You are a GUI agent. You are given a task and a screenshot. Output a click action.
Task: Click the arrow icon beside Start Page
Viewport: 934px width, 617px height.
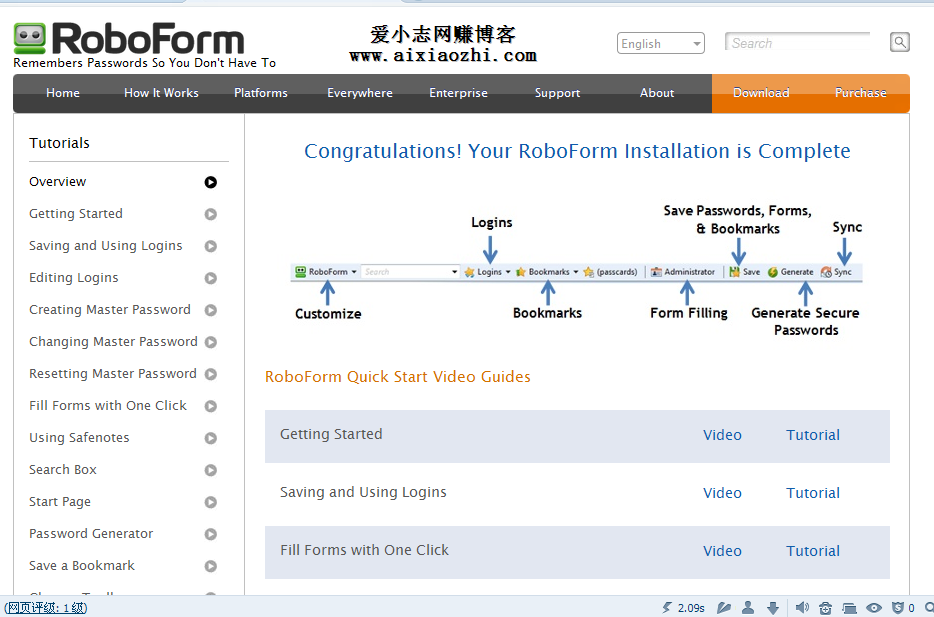[211, 502]
